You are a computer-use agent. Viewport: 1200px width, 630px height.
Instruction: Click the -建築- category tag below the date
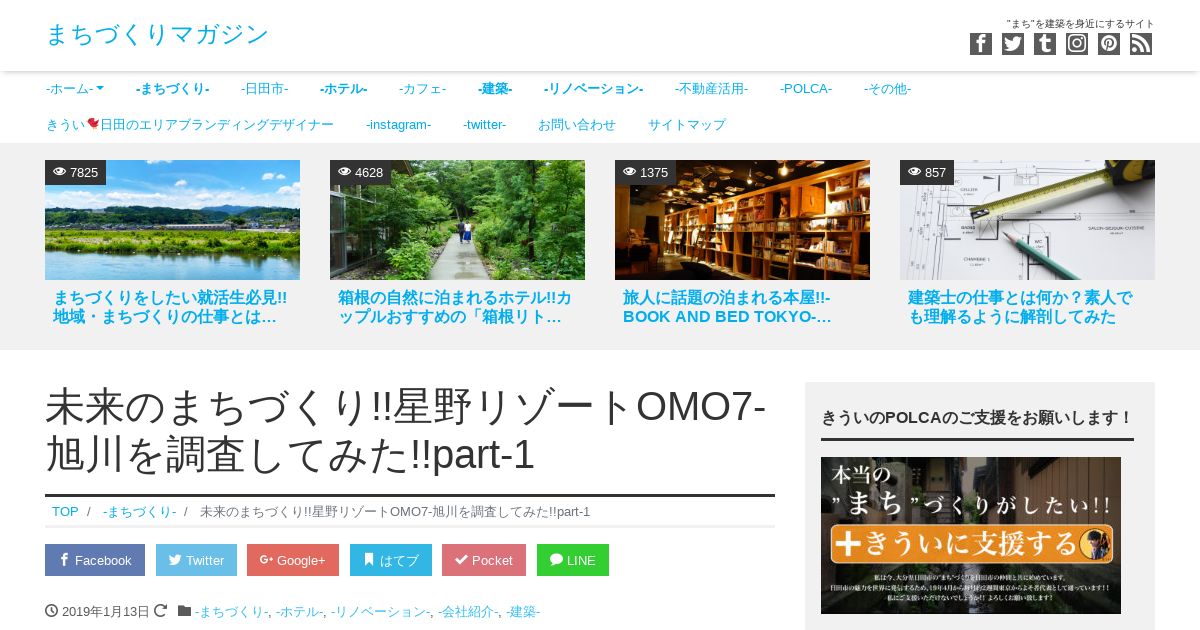(x=523, y=612)
